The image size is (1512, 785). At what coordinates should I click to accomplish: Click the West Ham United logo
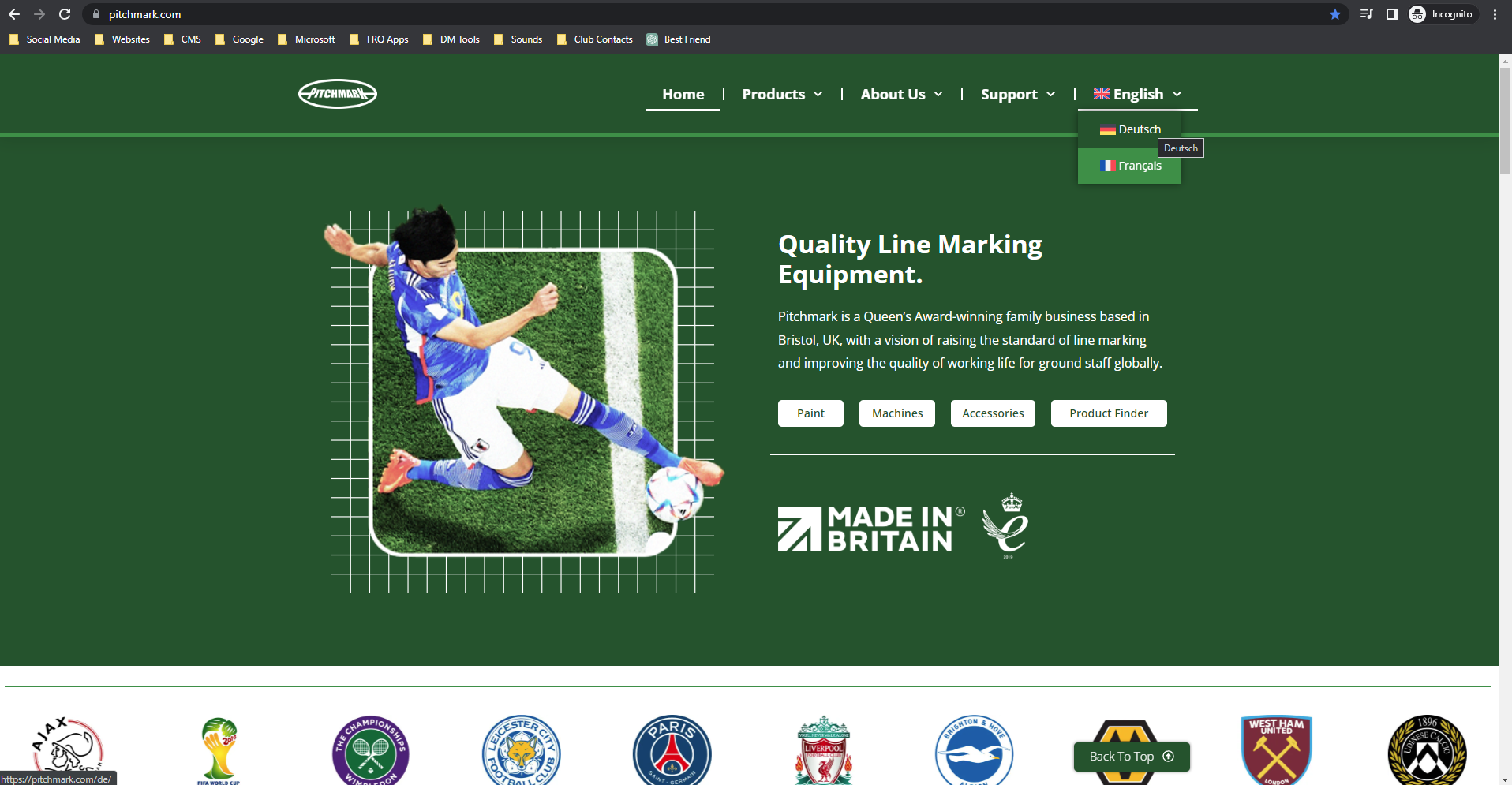(1276, 750)
